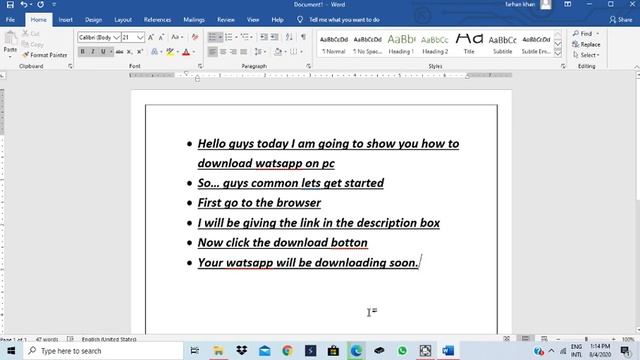
Task: Switch to the Insert tab
Action: 65,20
